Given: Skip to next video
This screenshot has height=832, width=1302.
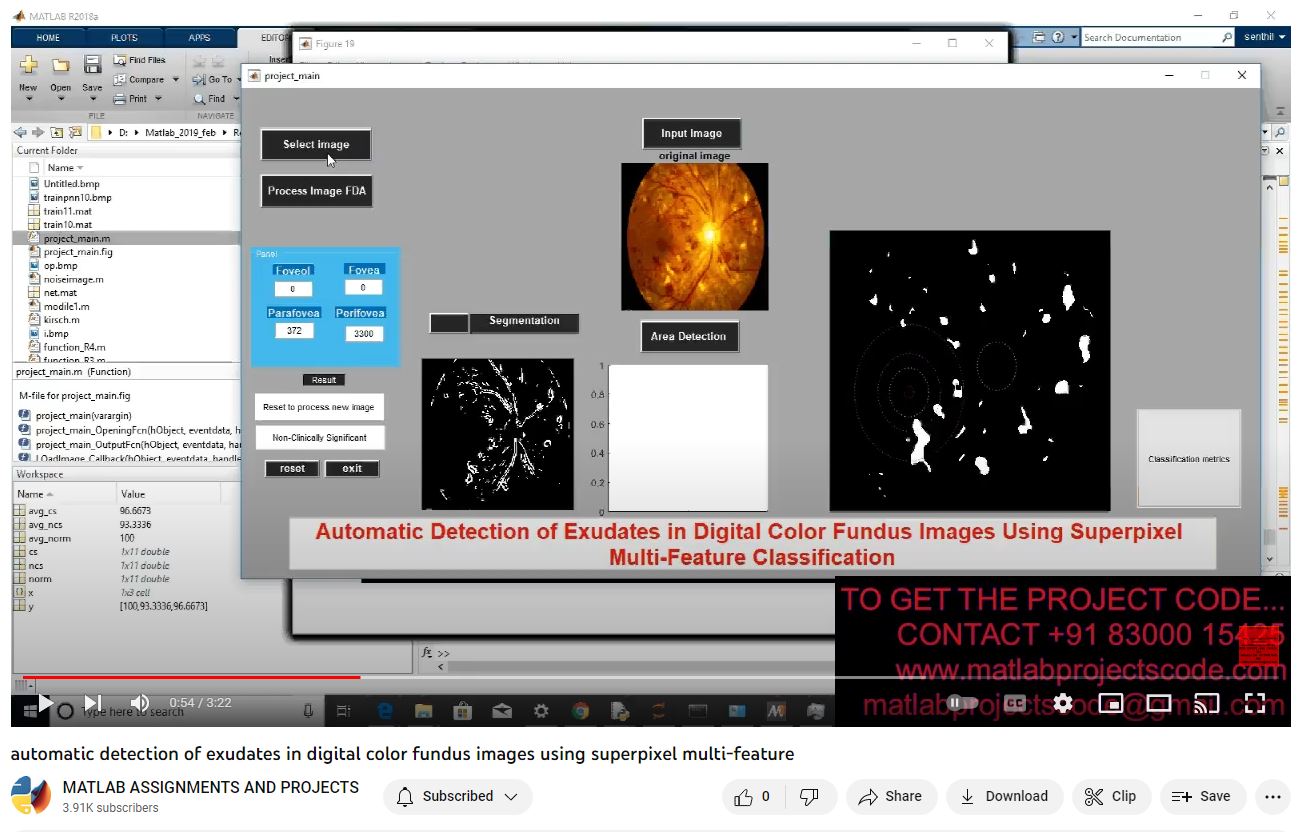Looking at the screenshot, I should (x=92, y=703).
